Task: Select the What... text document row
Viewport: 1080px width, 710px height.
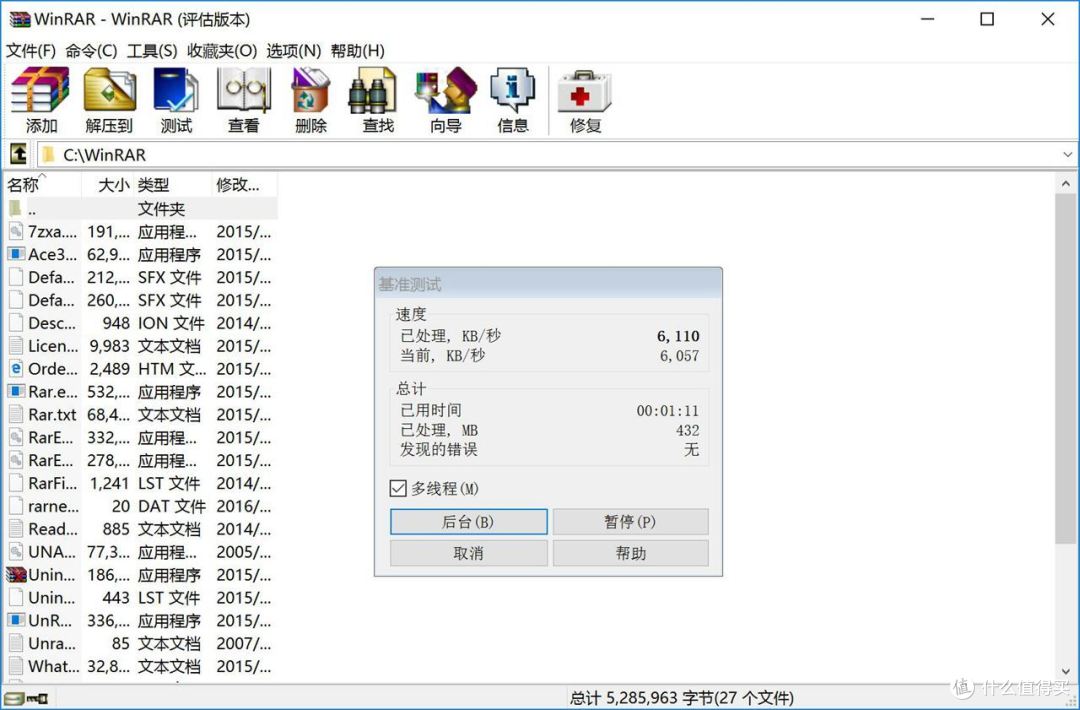Action: coord(141,666)
